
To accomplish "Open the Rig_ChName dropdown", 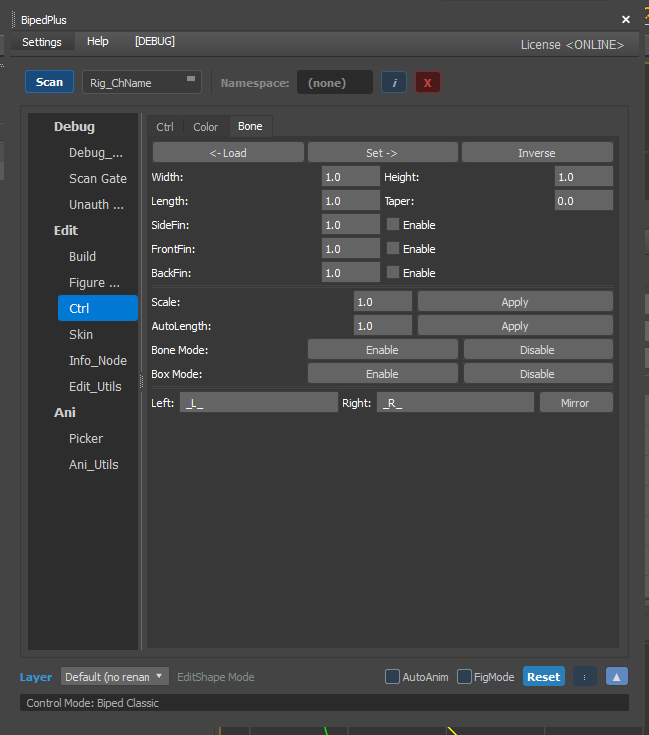I will [x=142, y=82].
